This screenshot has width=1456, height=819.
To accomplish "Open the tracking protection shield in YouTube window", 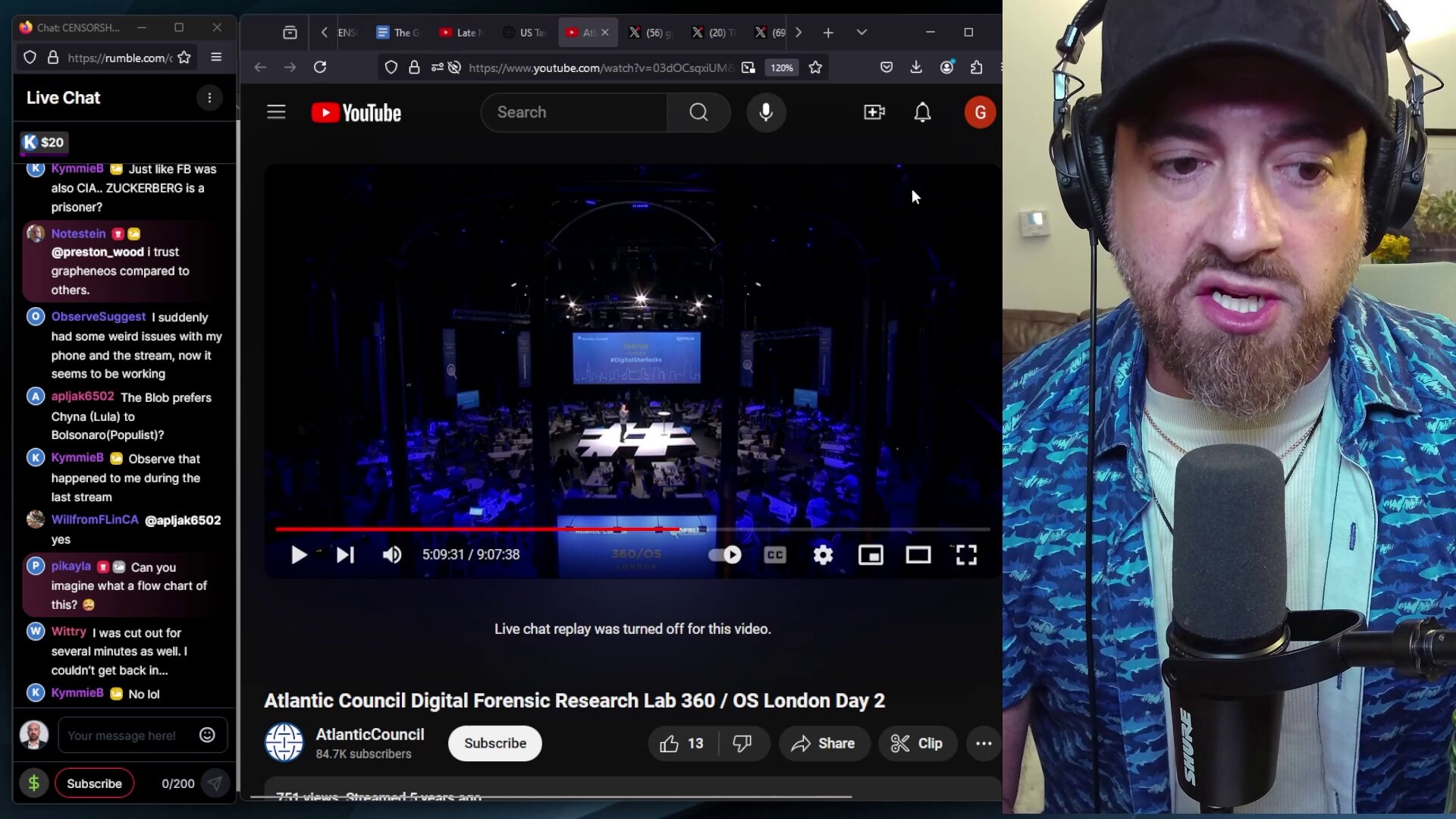I will [391, 67].
